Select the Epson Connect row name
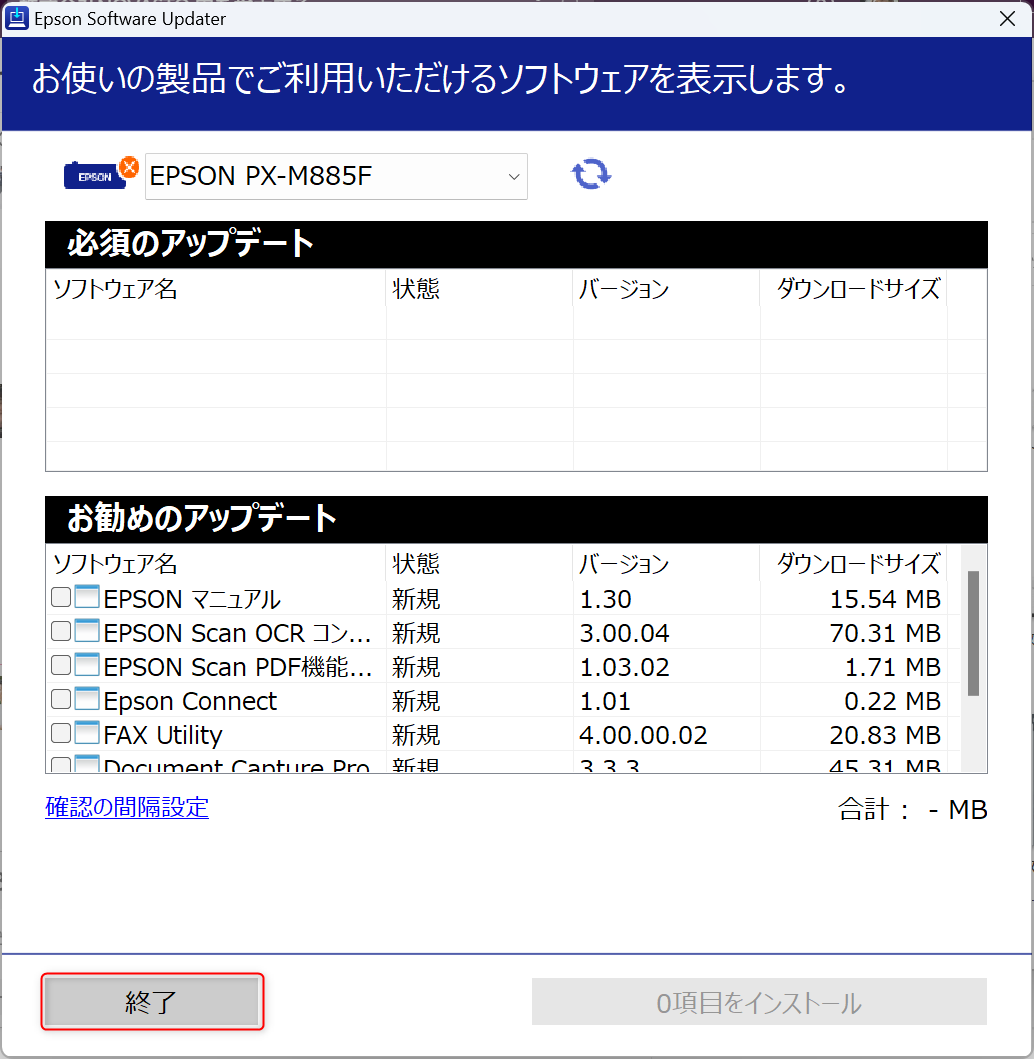This screenshot has height=1059, width=1034. tap(190, 701)
